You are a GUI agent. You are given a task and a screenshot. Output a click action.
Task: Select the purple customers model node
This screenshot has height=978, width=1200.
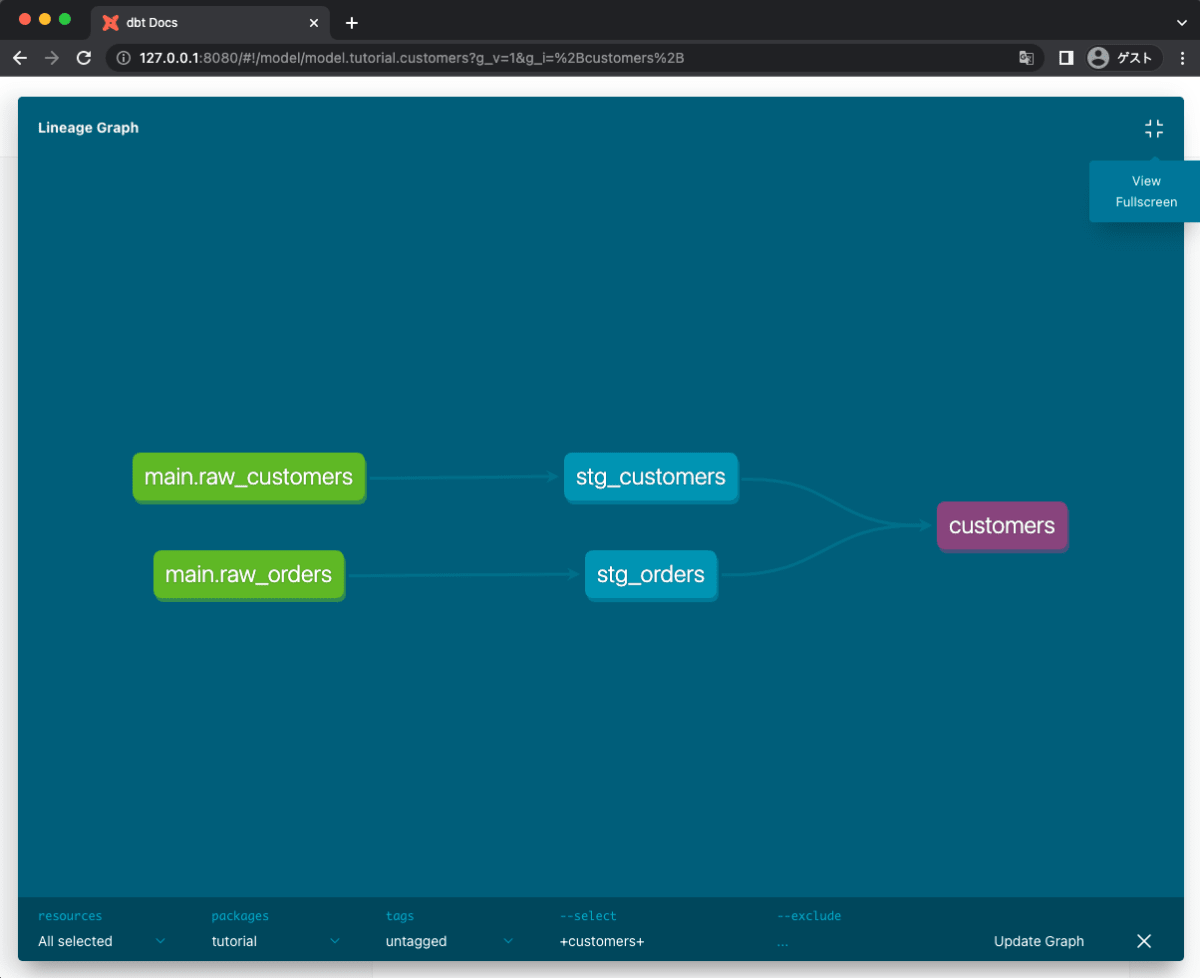tap(1002, 526)
